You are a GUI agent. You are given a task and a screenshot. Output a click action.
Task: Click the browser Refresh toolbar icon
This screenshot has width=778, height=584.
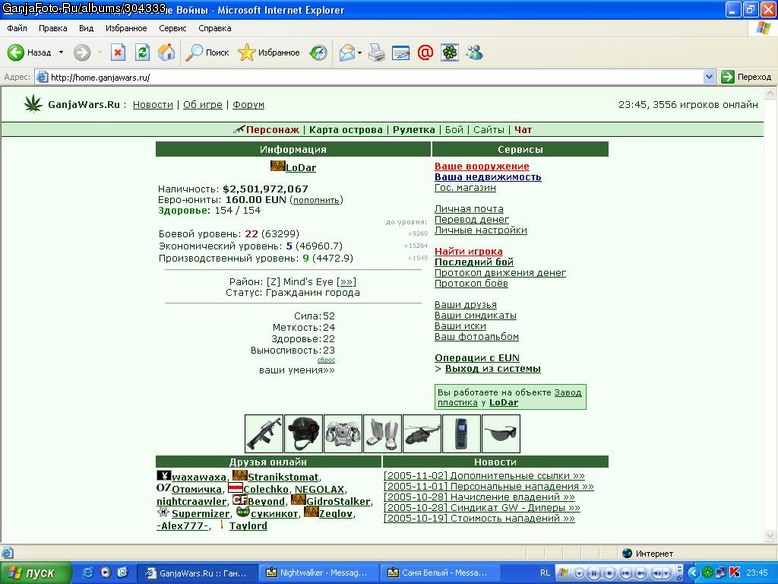[x=142, y=52]
